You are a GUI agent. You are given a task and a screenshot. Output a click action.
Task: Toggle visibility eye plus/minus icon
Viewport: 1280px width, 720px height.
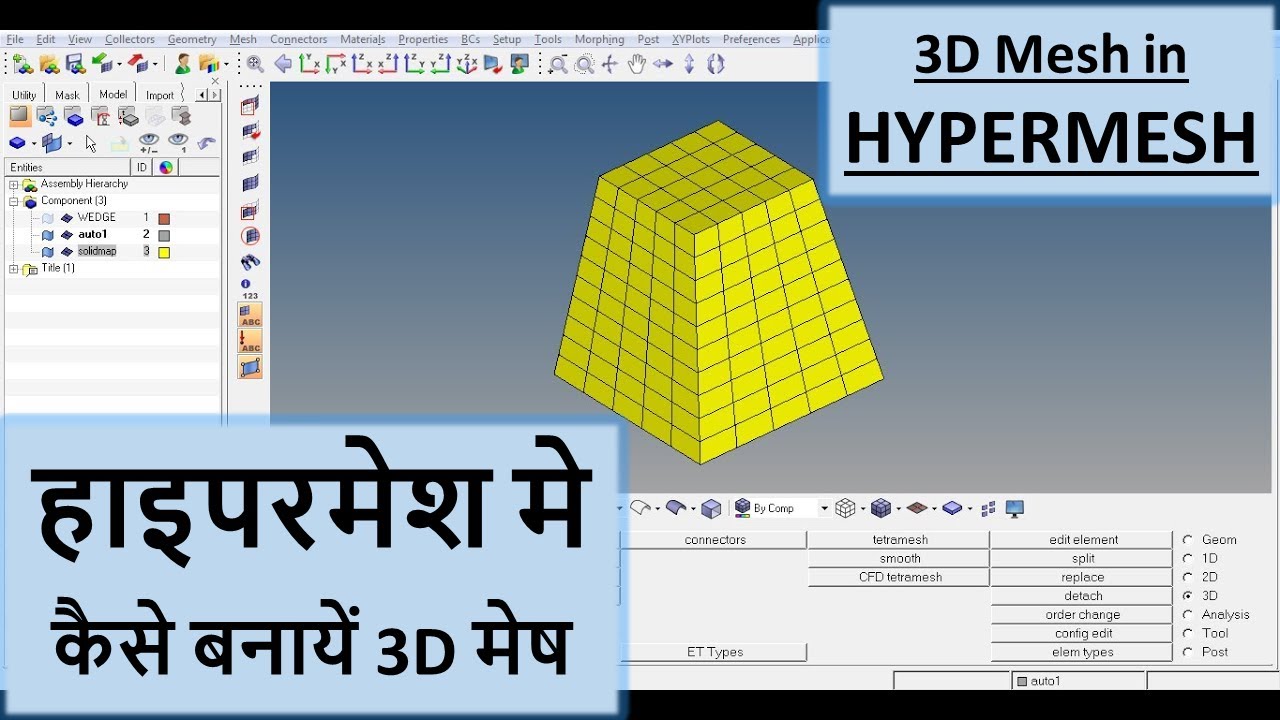click(149, 143)
